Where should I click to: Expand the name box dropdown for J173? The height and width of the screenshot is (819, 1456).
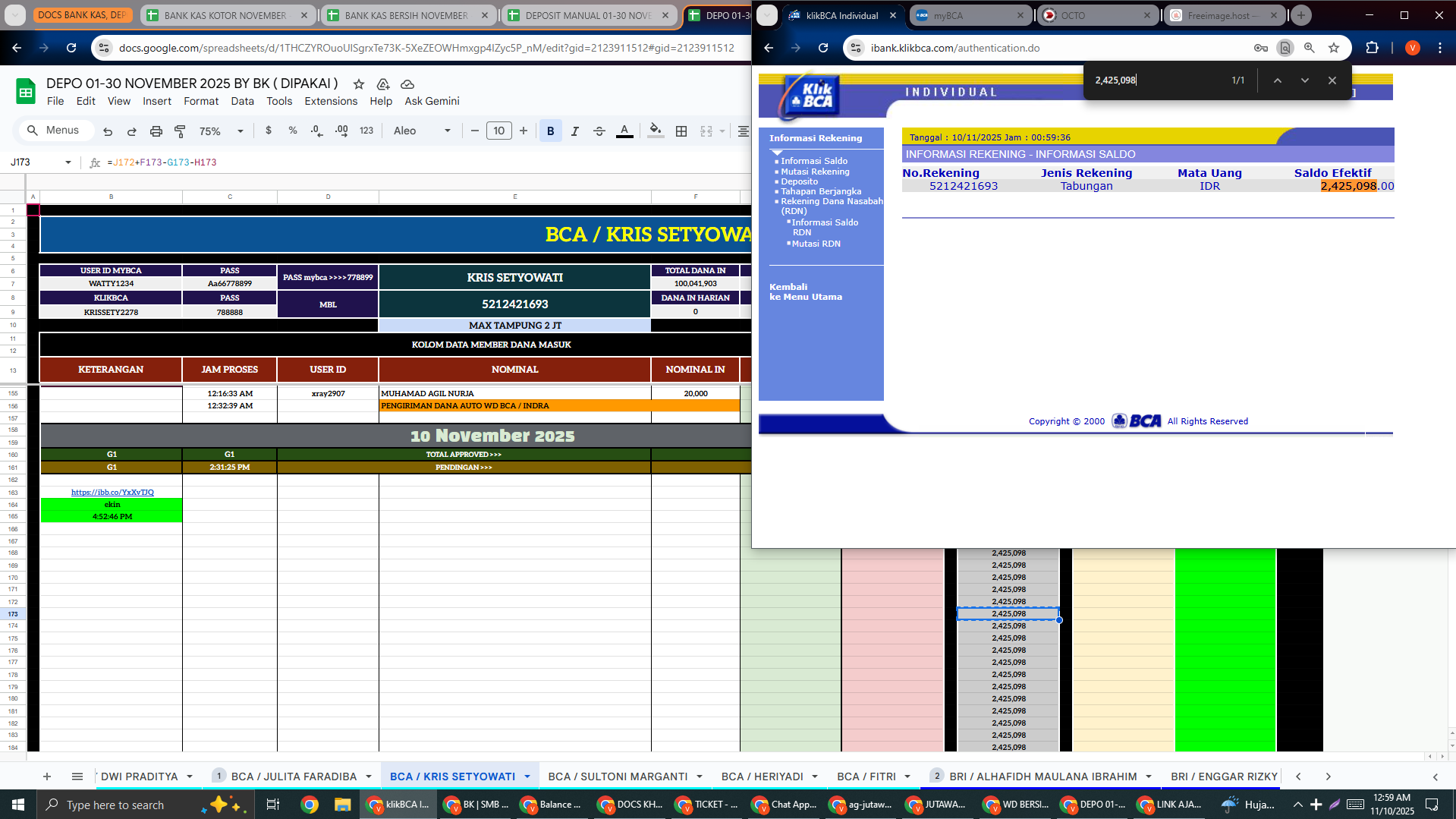click(68, 162)
